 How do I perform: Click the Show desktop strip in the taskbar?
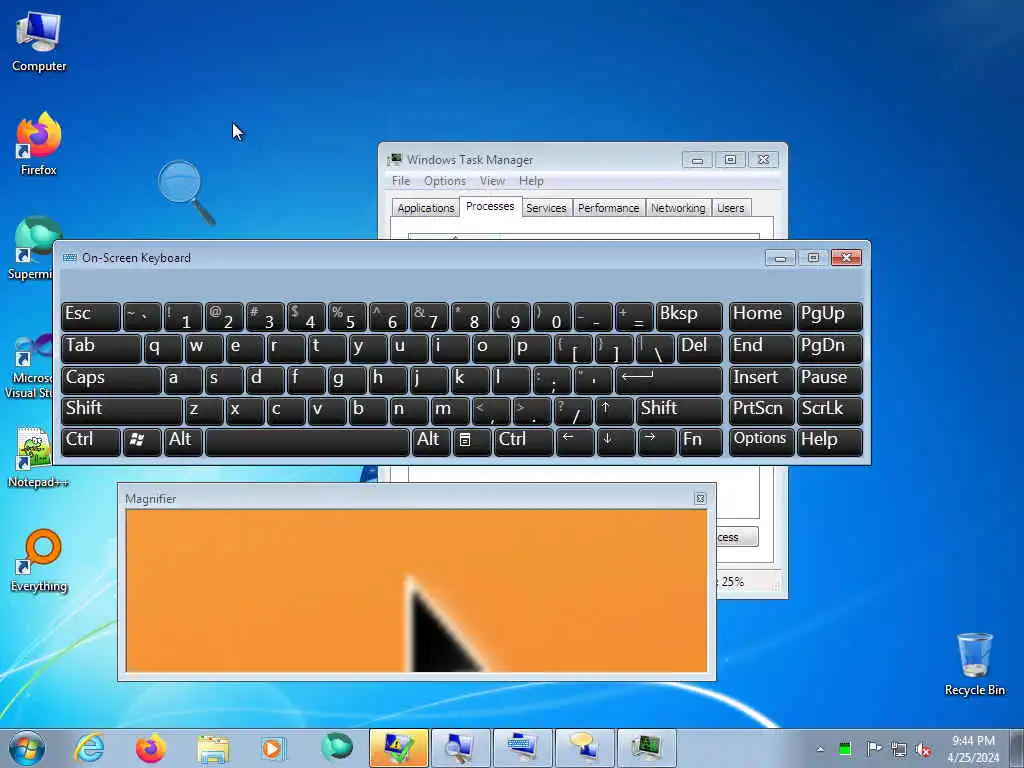click(x=1017, y=748)
